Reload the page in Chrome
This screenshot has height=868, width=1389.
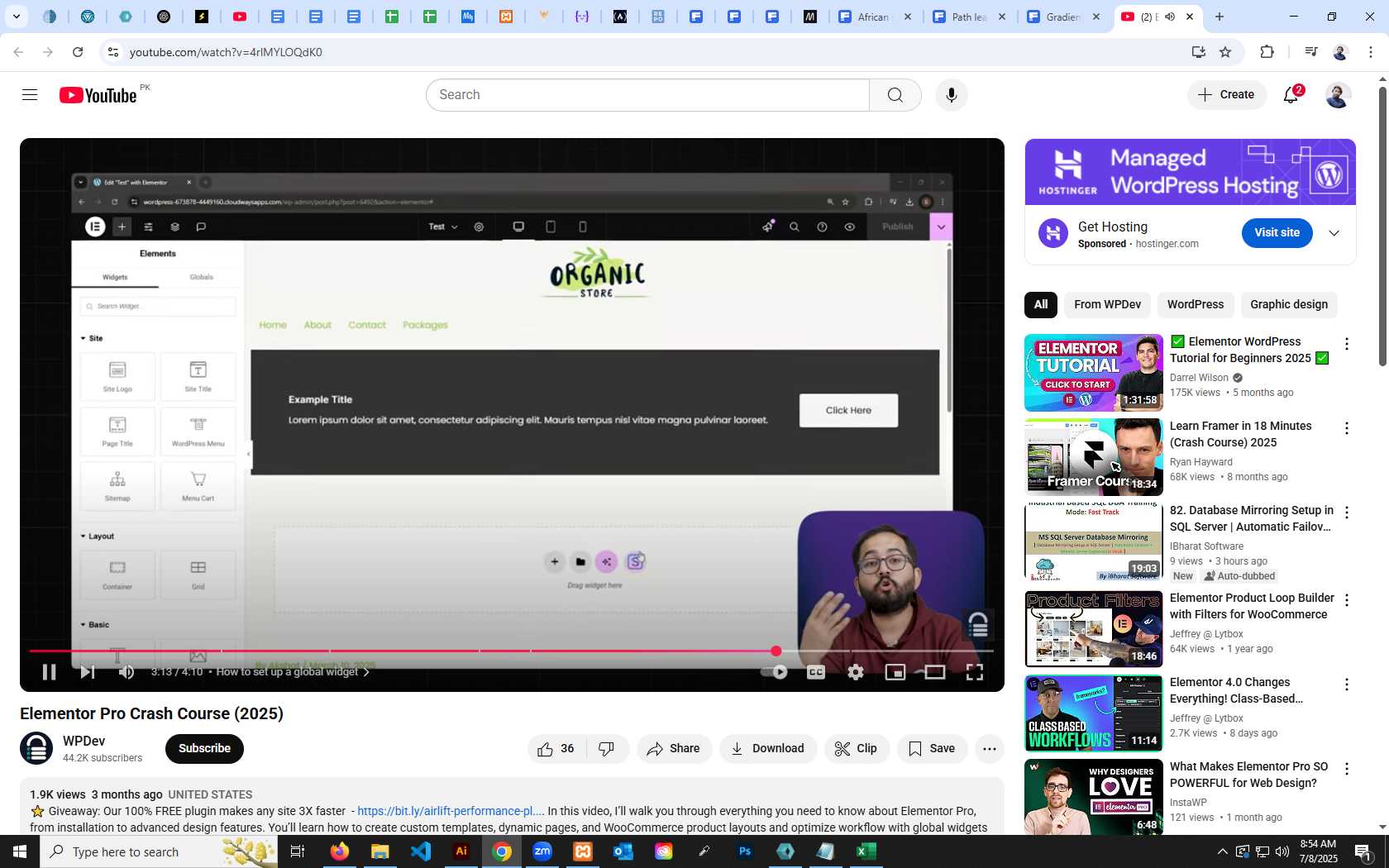[x=78, y=52]
